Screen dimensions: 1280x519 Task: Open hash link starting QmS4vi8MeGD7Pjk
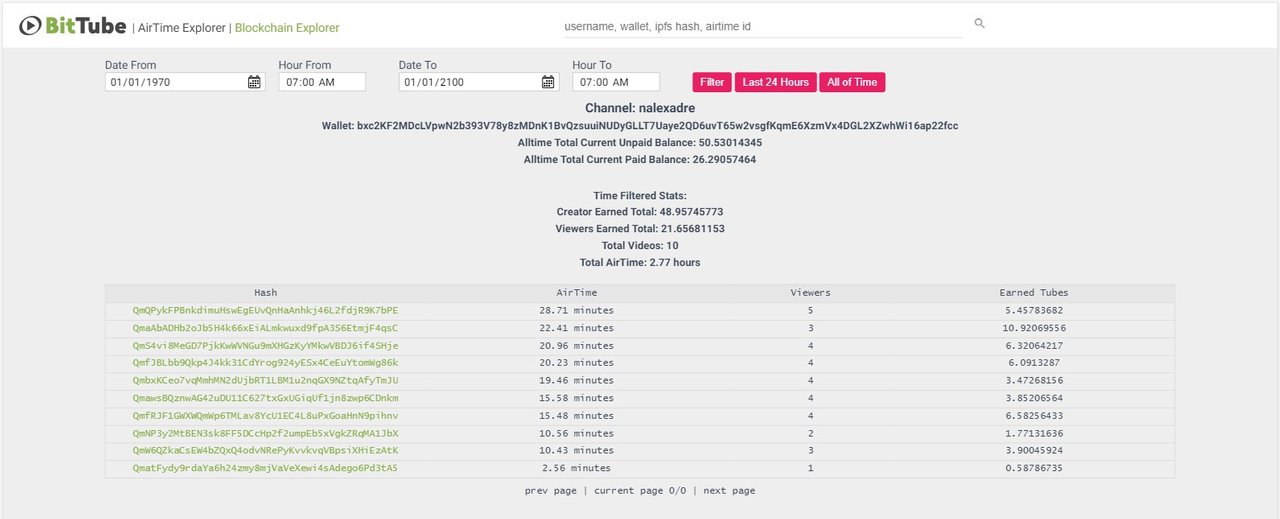(265, 345)
